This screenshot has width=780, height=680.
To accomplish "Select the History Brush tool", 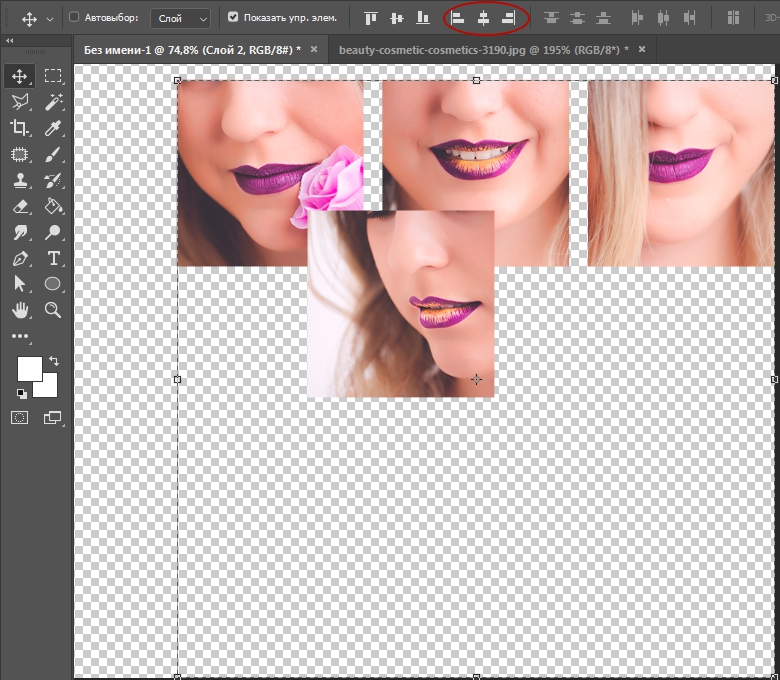I will 53,180.
